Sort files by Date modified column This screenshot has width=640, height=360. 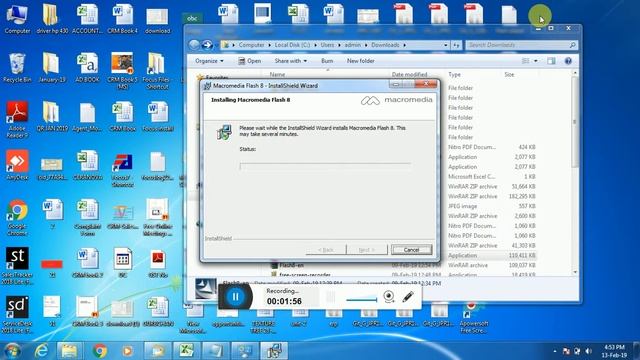[x=409, y=75]
